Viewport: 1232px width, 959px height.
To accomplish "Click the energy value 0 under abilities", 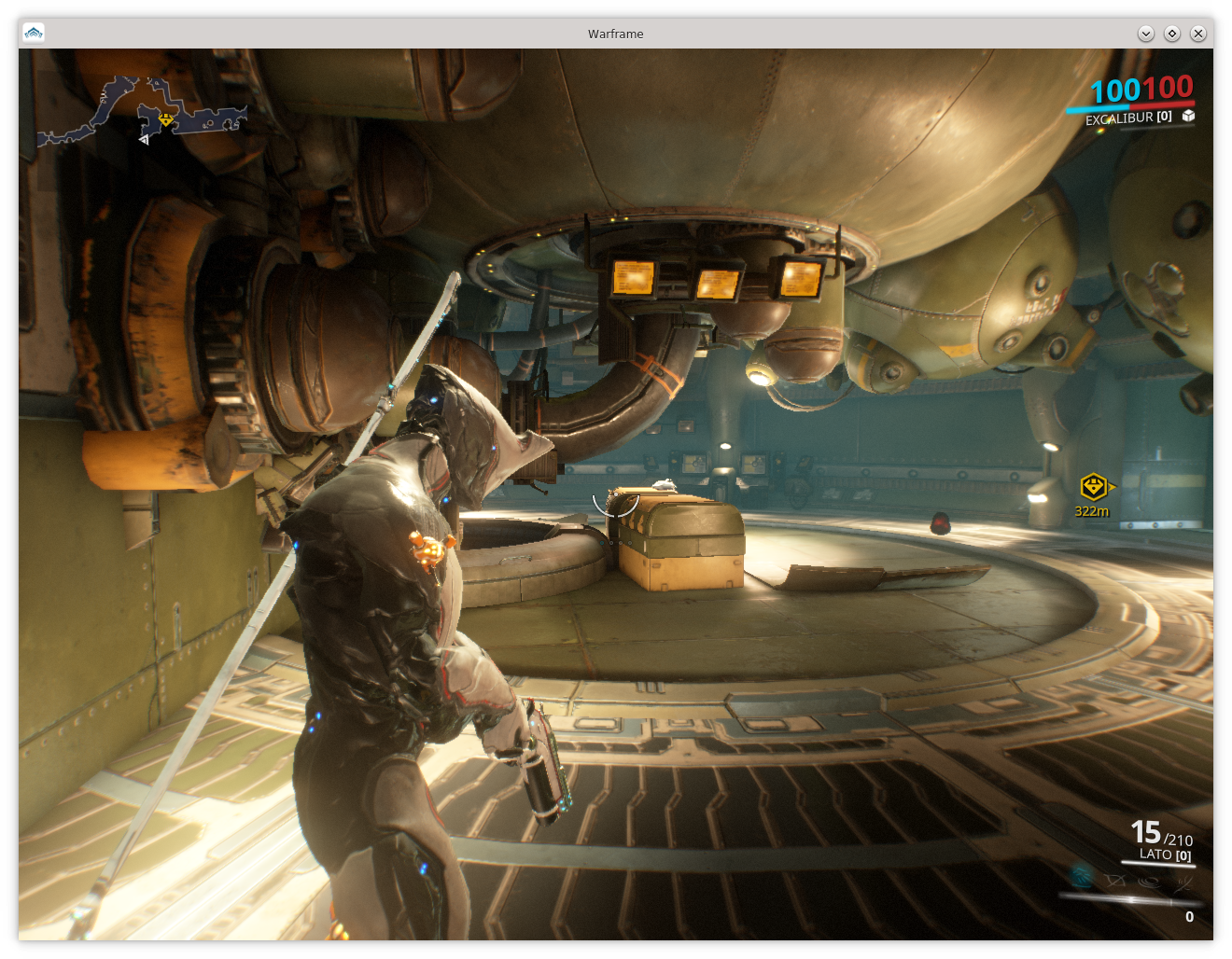I will [1189, 917].
